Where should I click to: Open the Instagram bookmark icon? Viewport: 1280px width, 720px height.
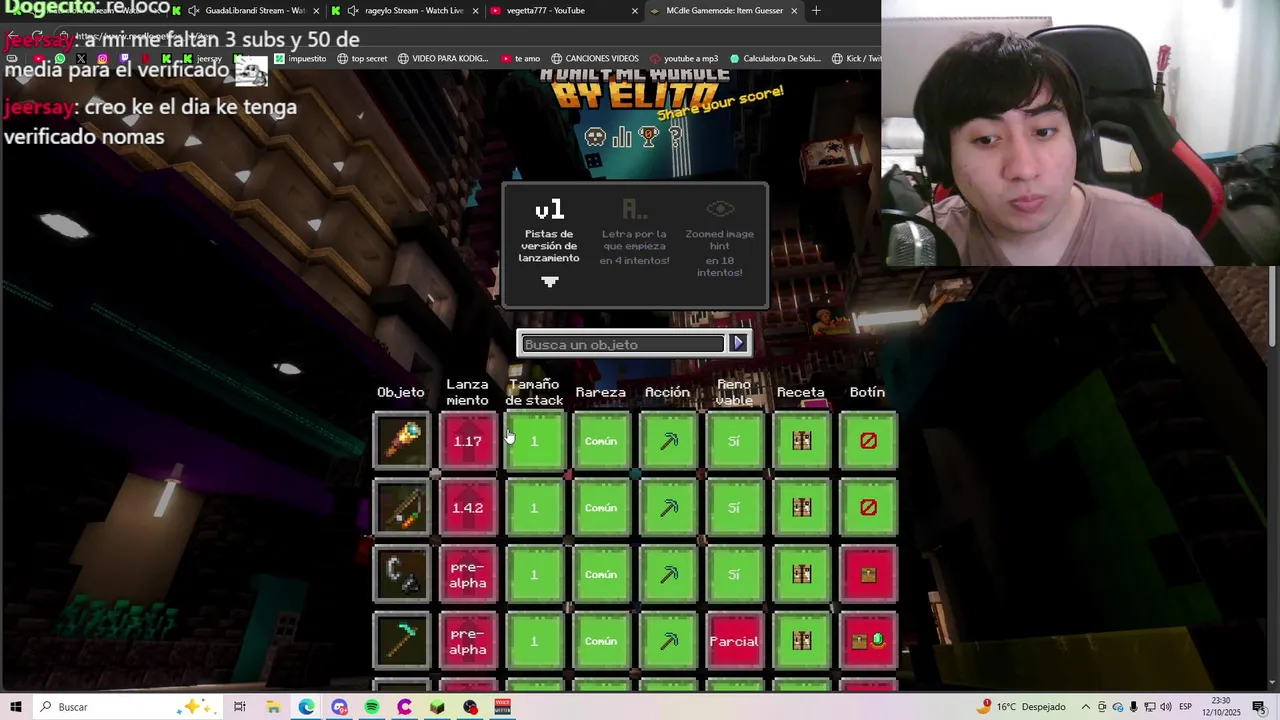(102, 59)
